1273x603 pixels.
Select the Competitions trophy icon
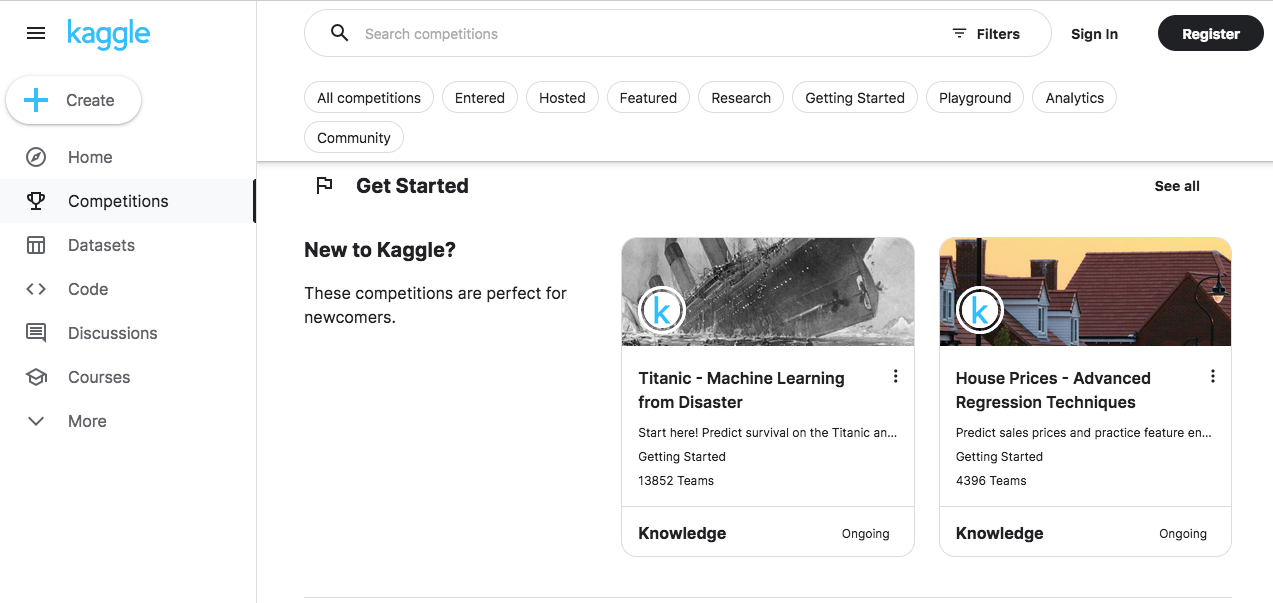36,201
